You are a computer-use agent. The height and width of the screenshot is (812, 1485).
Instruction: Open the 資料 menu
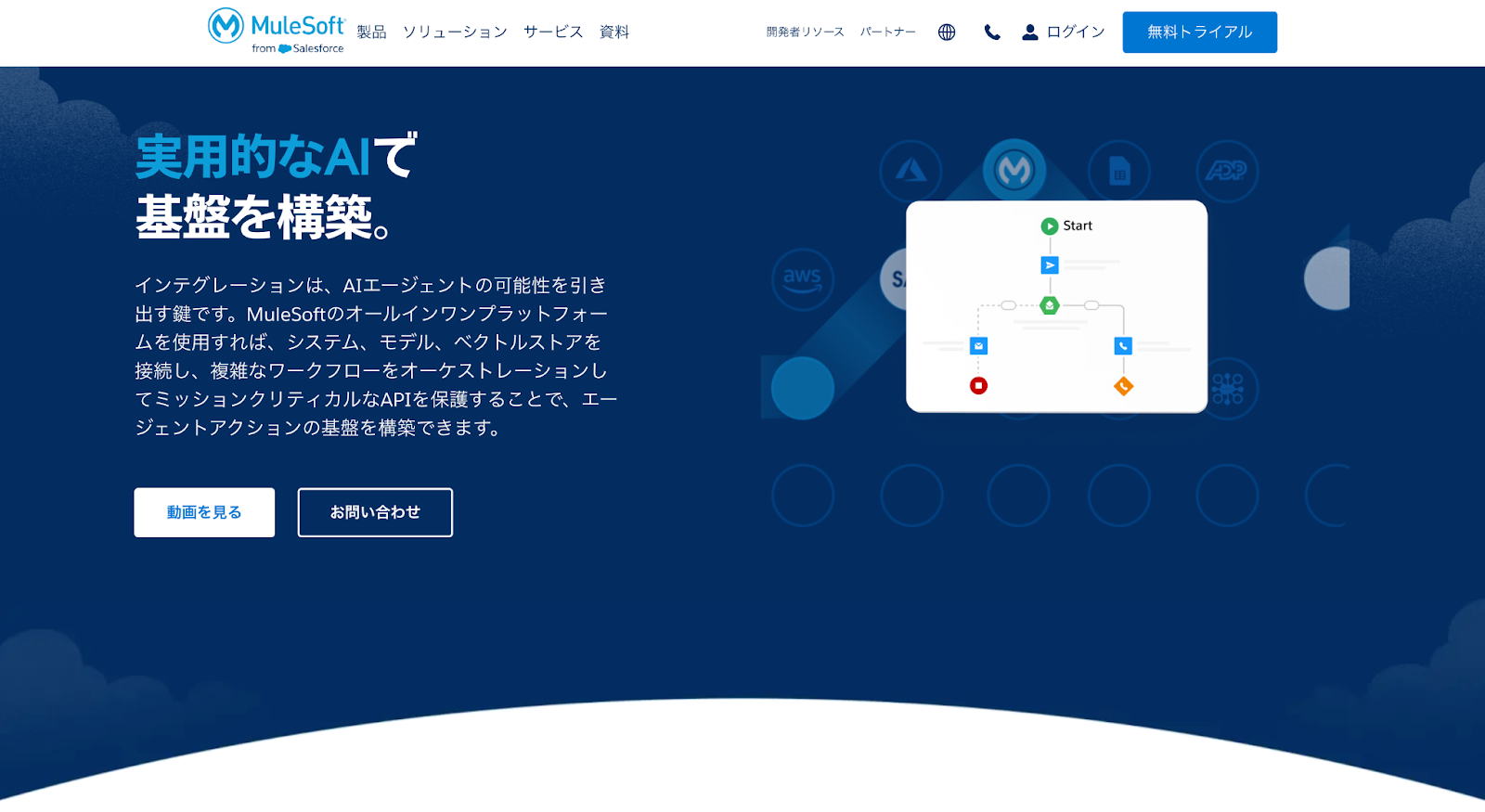614,32
